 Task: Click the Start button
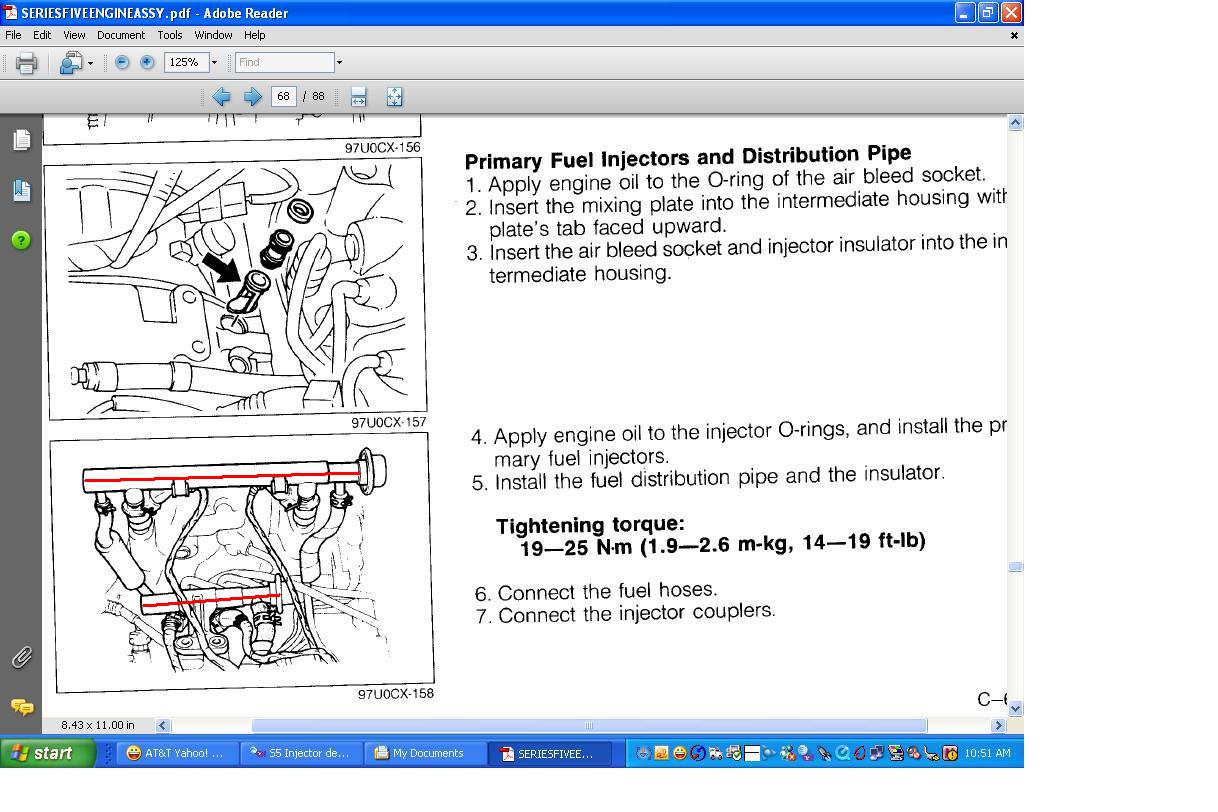(x=48, y=753)
